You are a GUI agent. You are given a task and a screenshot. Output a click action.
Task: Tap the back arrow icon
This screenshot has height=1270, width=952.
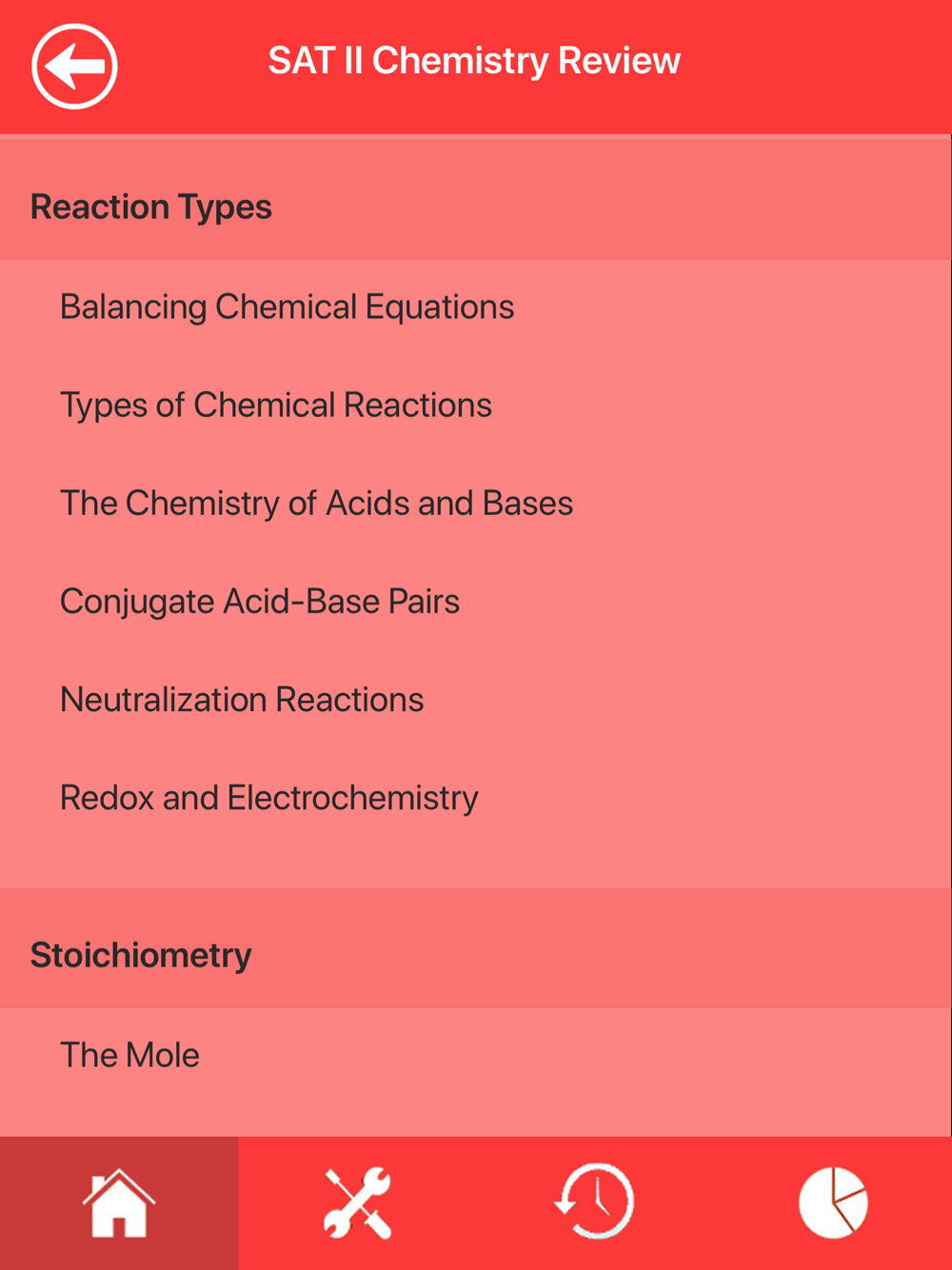[74, 66]
